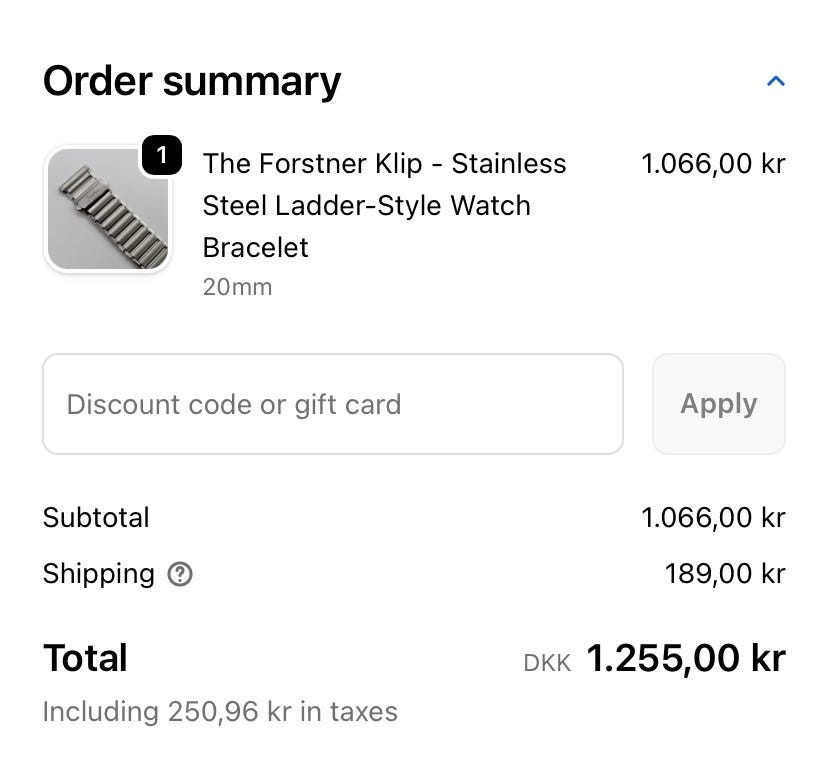Click the Including 250,96 kr in taxes note
The height and width of the screenshot is (759, 828).
220,712
